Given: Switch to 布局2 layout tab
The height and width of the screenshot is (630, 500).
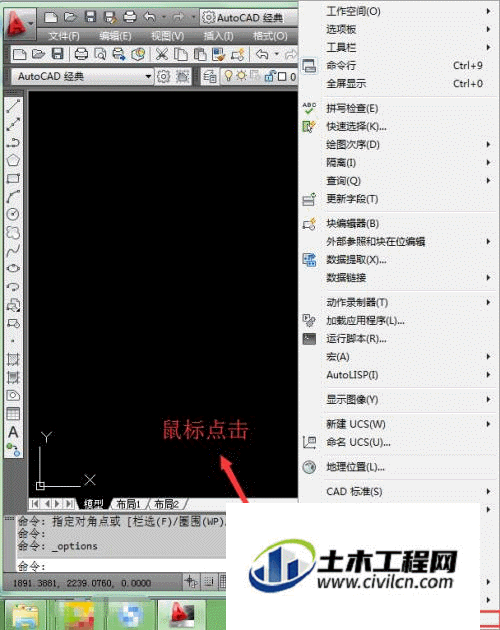Looking at the screenshot, I should click(x=166, y=503).
